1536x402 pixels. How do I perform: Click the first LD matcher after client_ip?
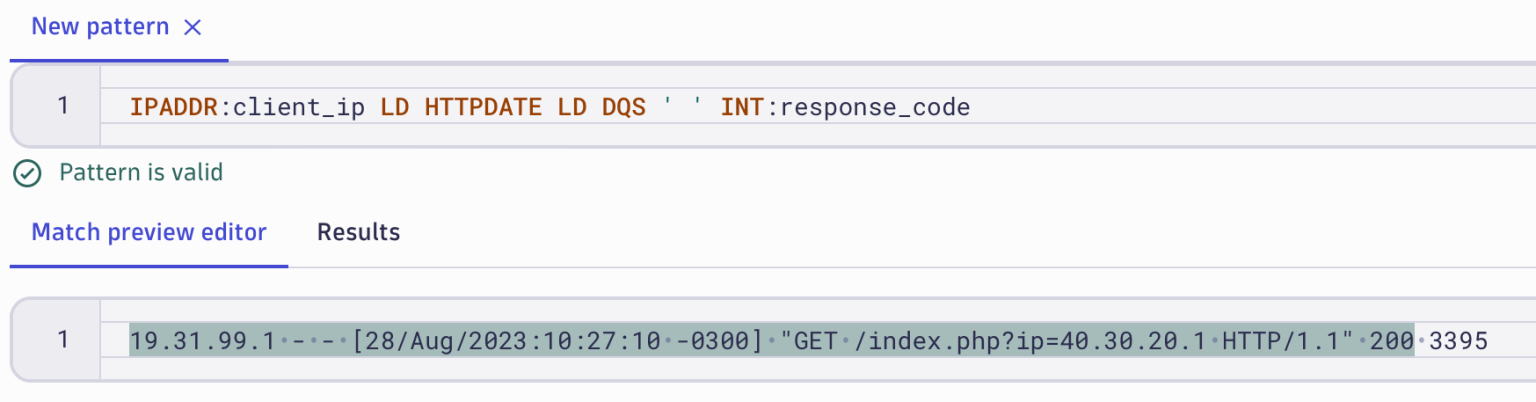pos(394,107)
